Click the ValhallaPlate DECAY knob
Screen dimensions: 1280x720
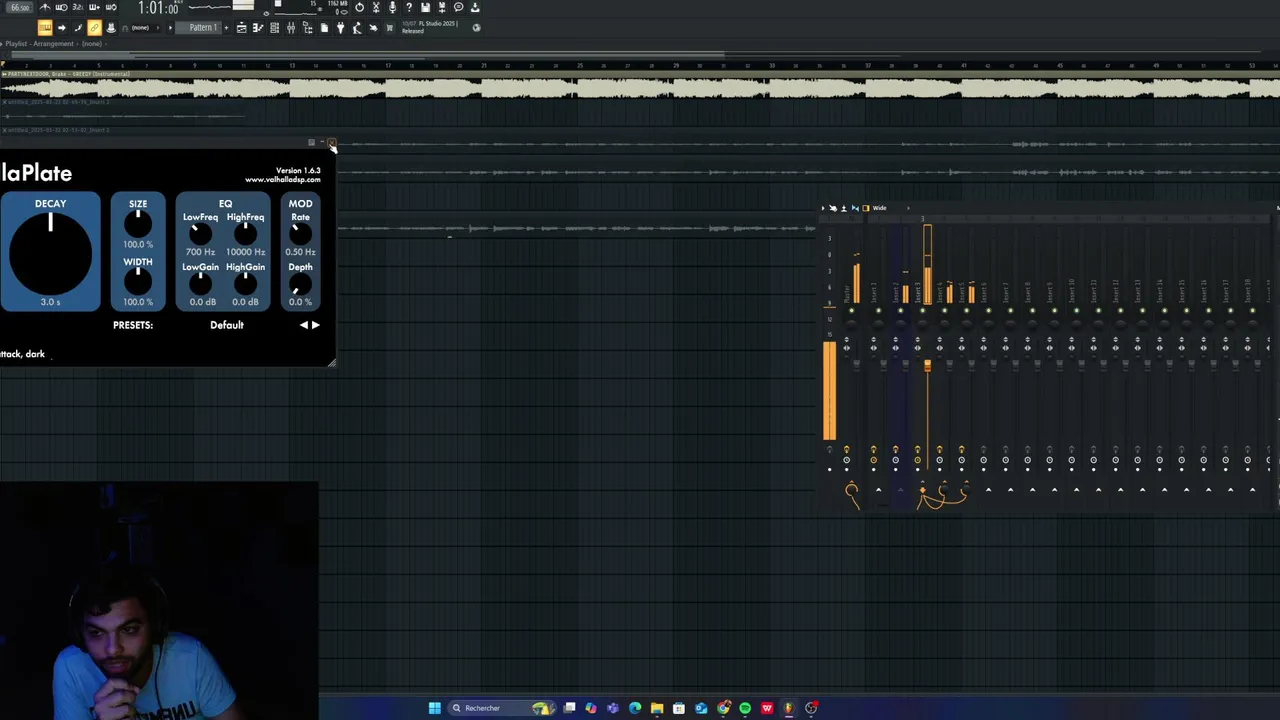tap(50, 253)
